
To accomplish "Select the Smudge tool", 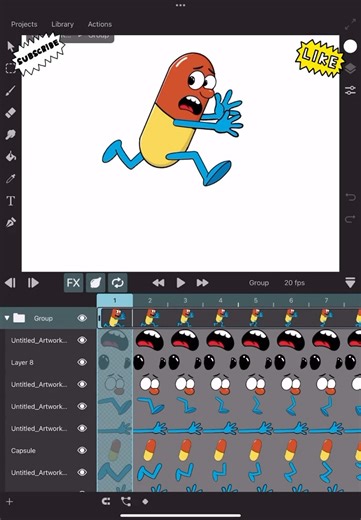I will pos(11,134).
